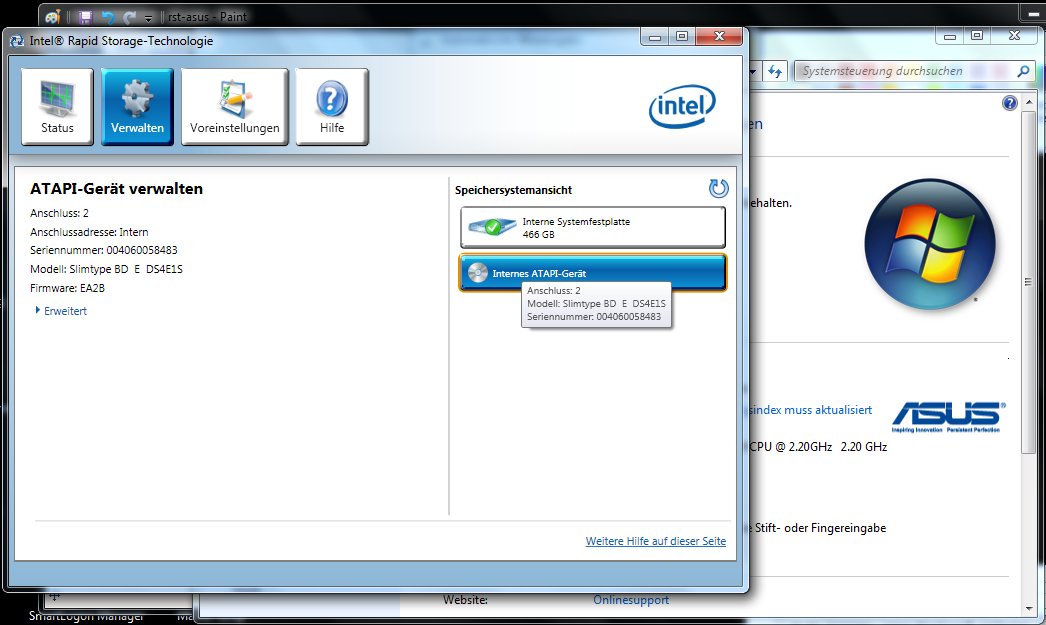Click the blue help icon in Systemsteuerung window
This screenshot has height=625, width=1046.
click(x=1009, y=103)
